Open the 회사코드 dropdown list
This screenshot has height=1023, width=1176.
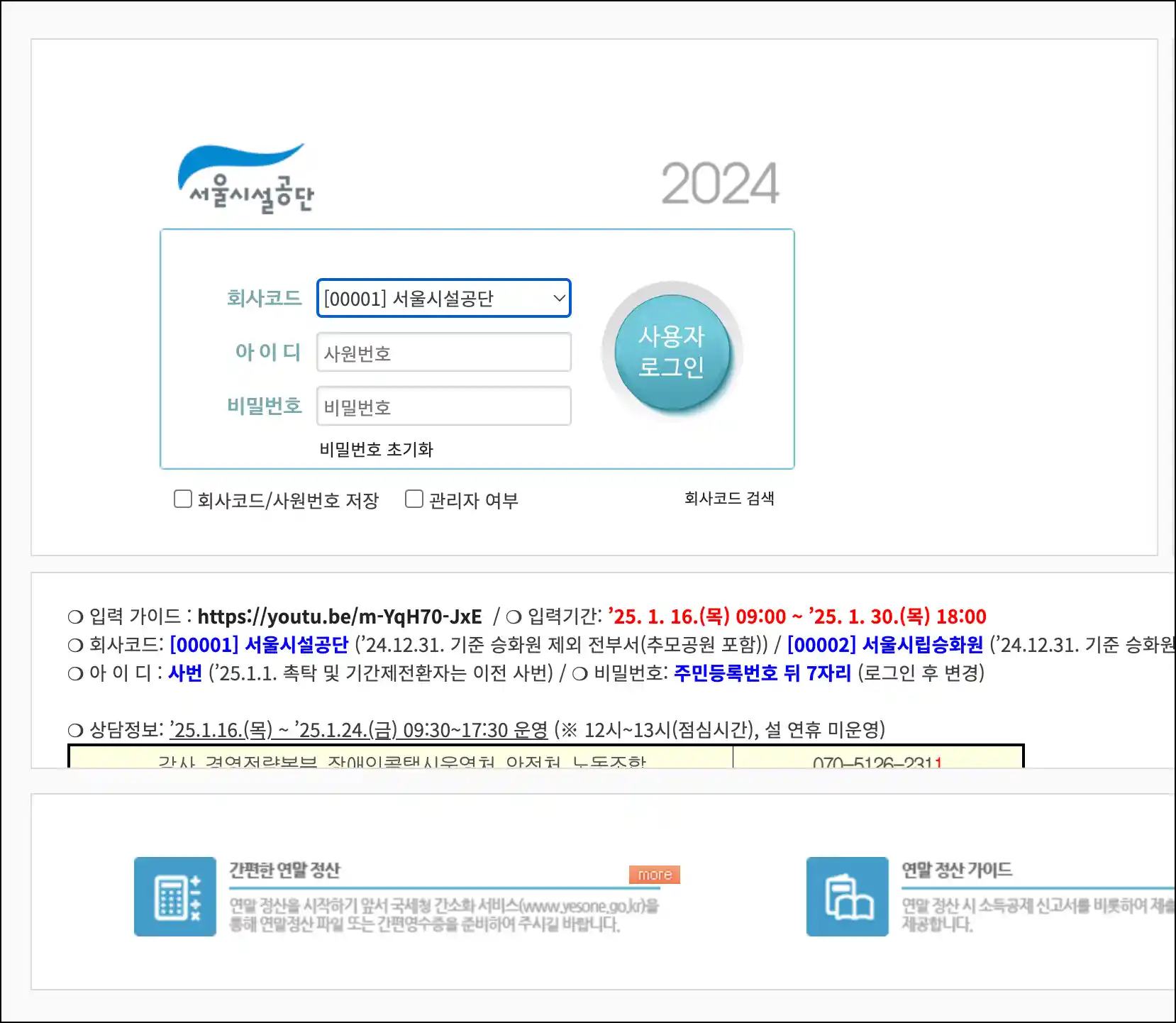(x=443, y=299)
